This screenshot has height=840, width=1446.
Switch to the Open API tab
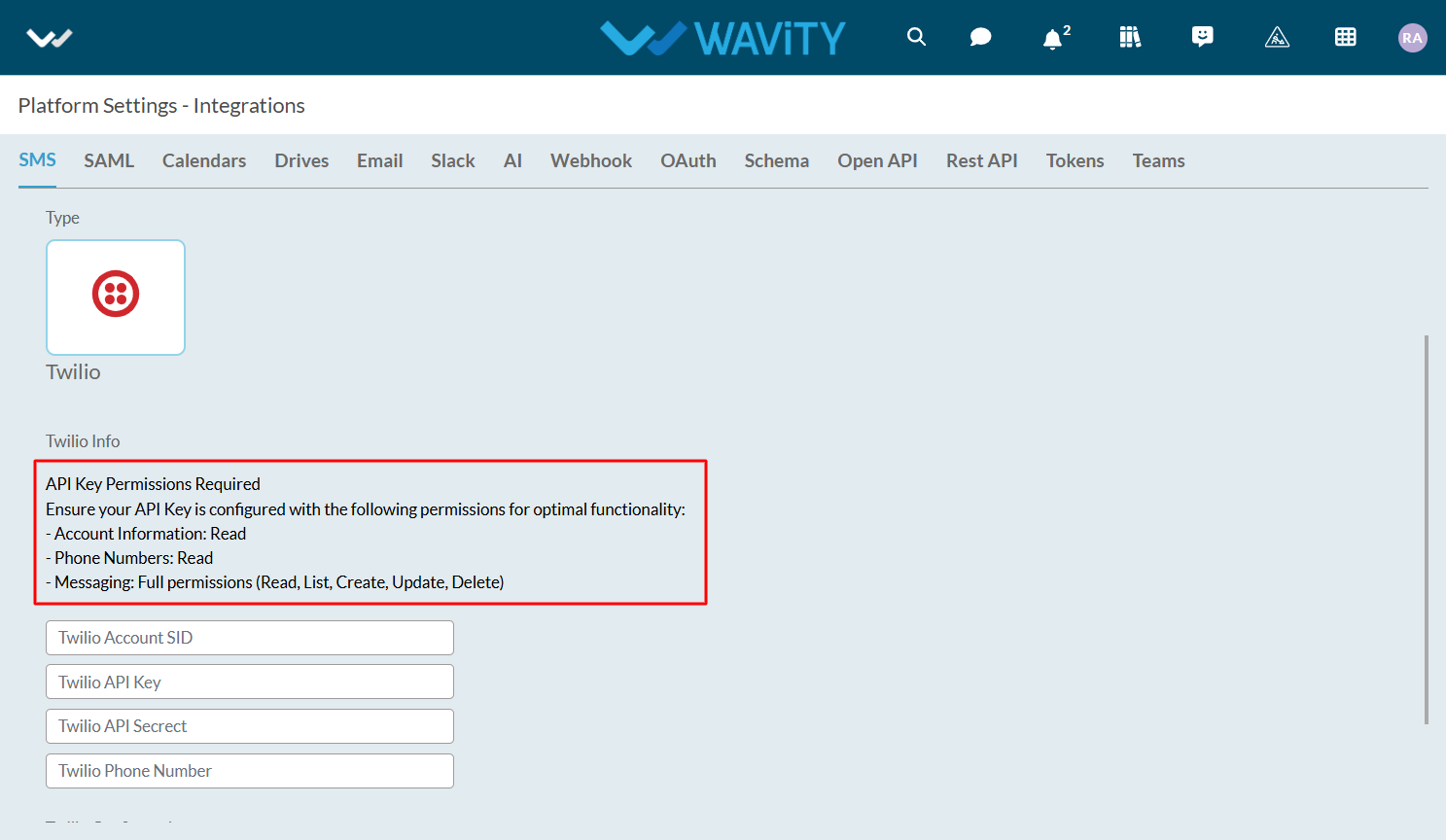877,160
